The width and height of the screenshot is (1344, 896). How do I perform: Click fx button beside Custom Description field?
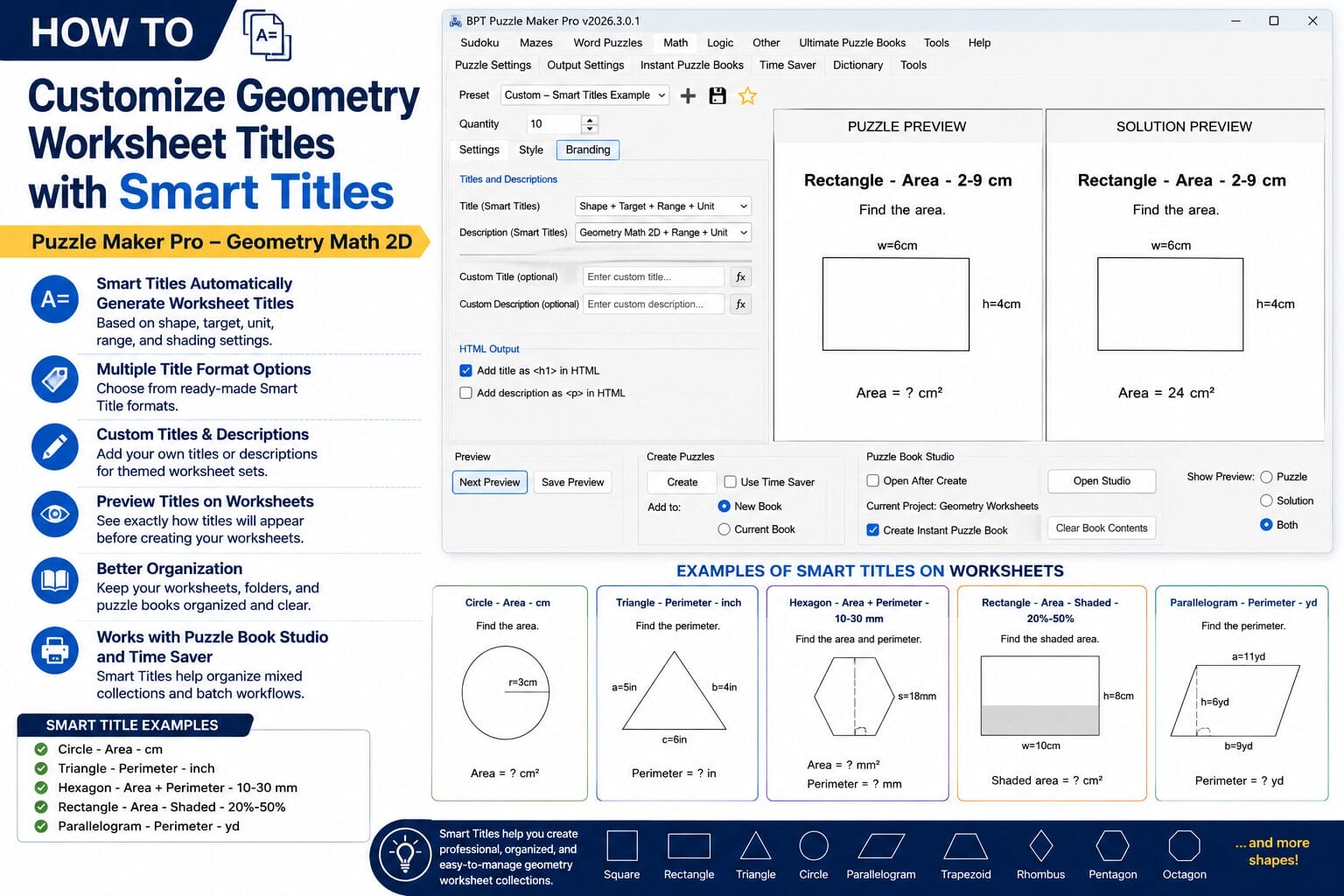pos(740,304)
